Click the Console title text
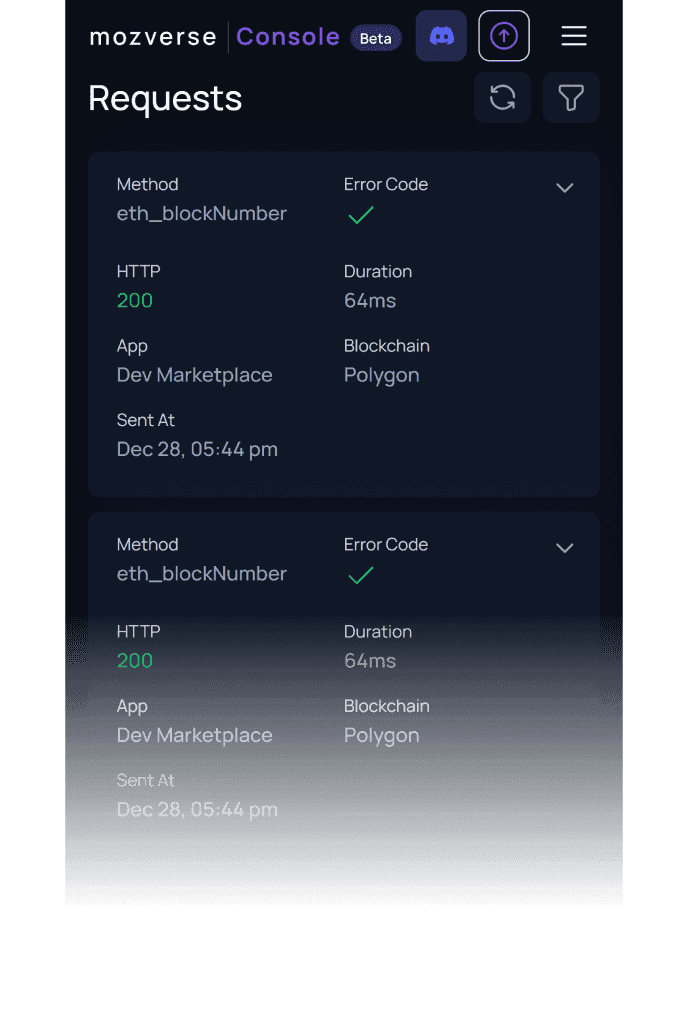This screenshot has height=1010, width=686. tap(288, 37)
